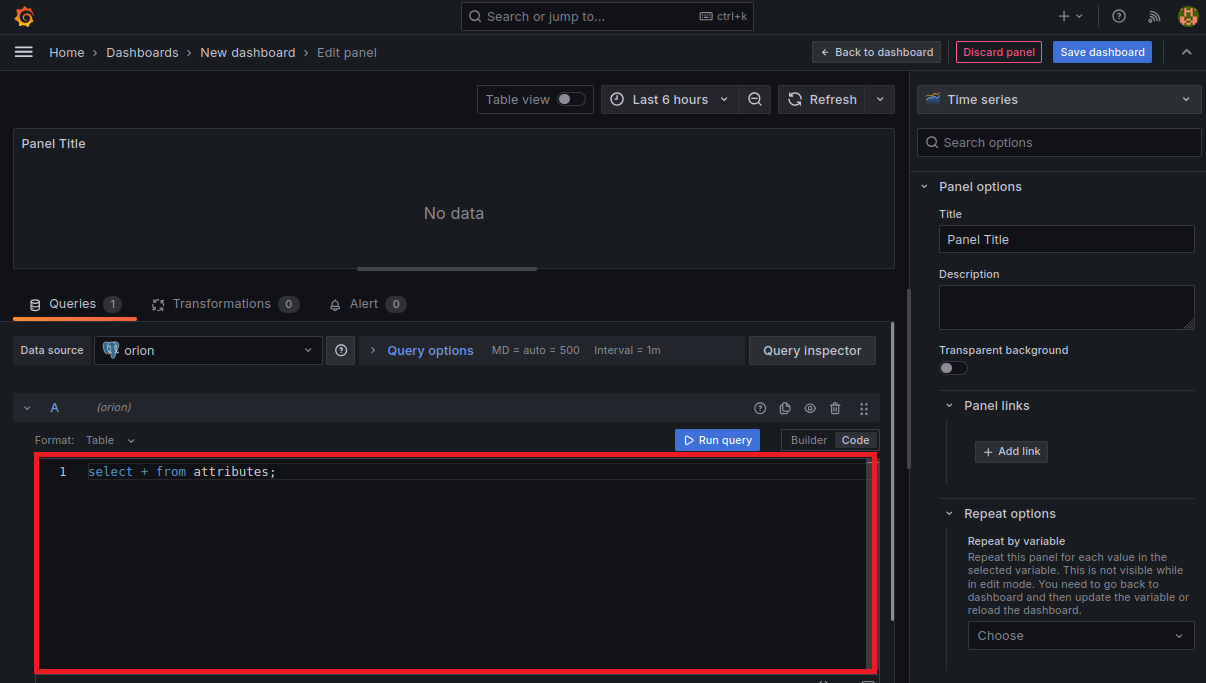Click the zoom out time range icon
This screenshot has width=1206, height=683.
pos(755,99)
